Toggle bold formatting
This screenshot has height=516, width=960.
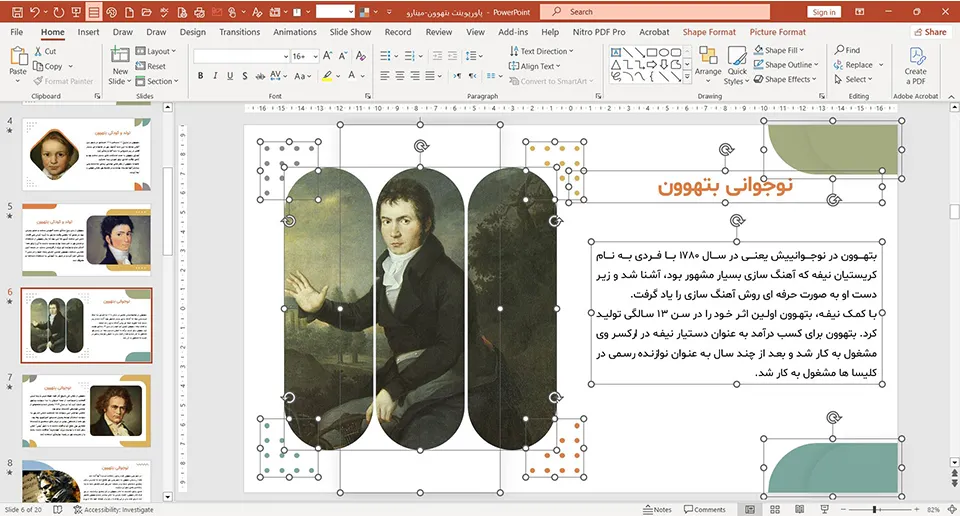point(200,76)
